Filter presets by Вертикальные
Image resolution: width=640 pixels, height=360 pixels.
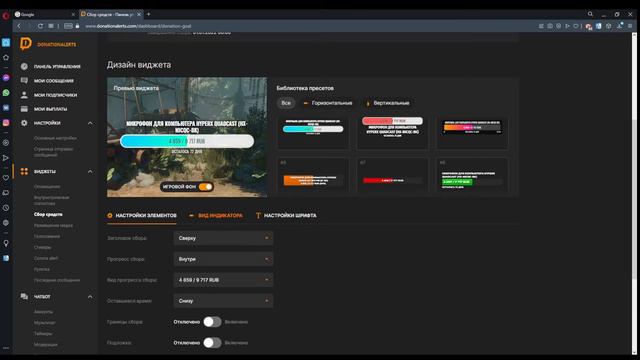(387, 103)
